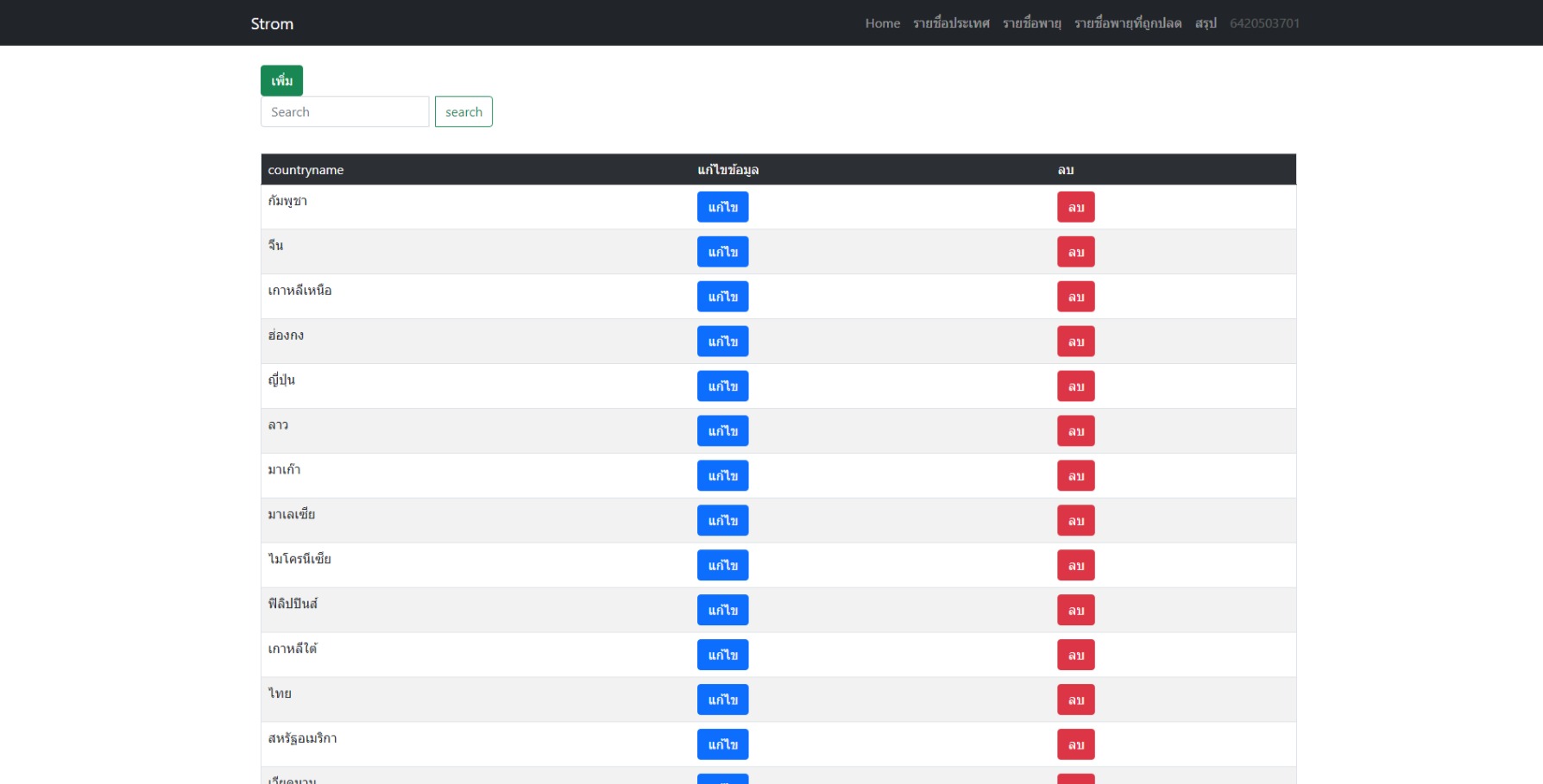Image resolution: width=1543 pixels, height=784 pixels.
Task: Click inside the Search text field
Action: coord(344,111)
